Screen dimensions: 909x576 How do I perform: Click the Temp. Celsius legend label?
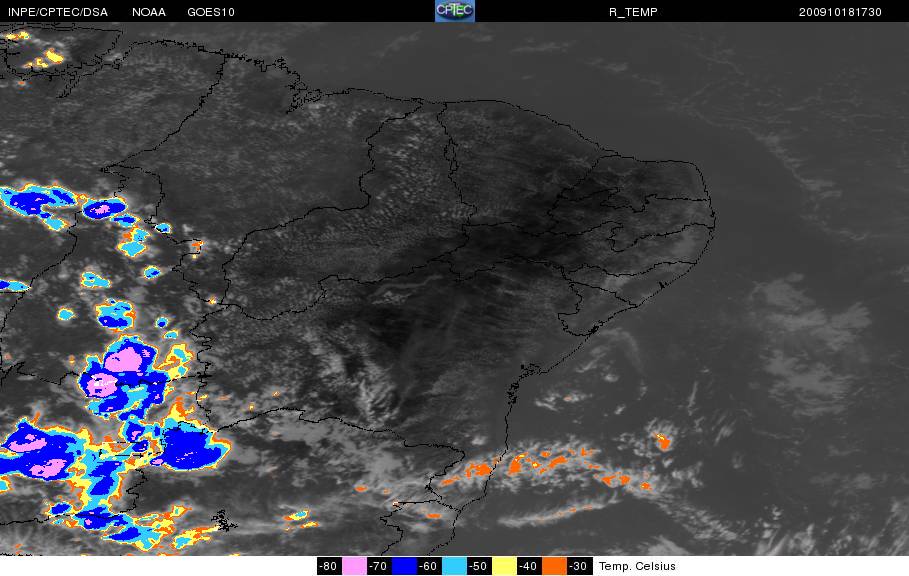(x=637, y=566)
